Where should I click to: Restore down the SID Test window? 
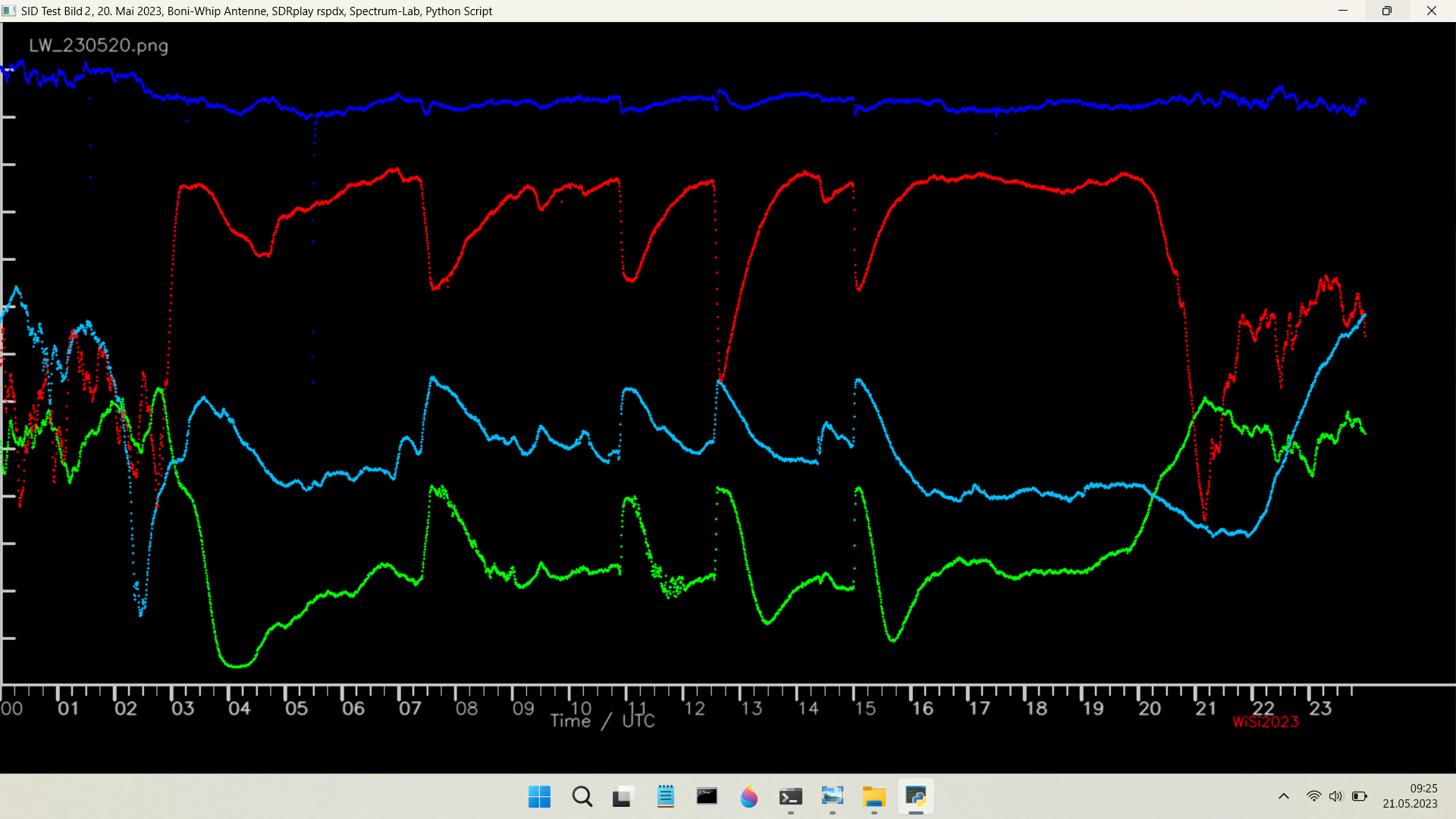[x=1387, y=11]
